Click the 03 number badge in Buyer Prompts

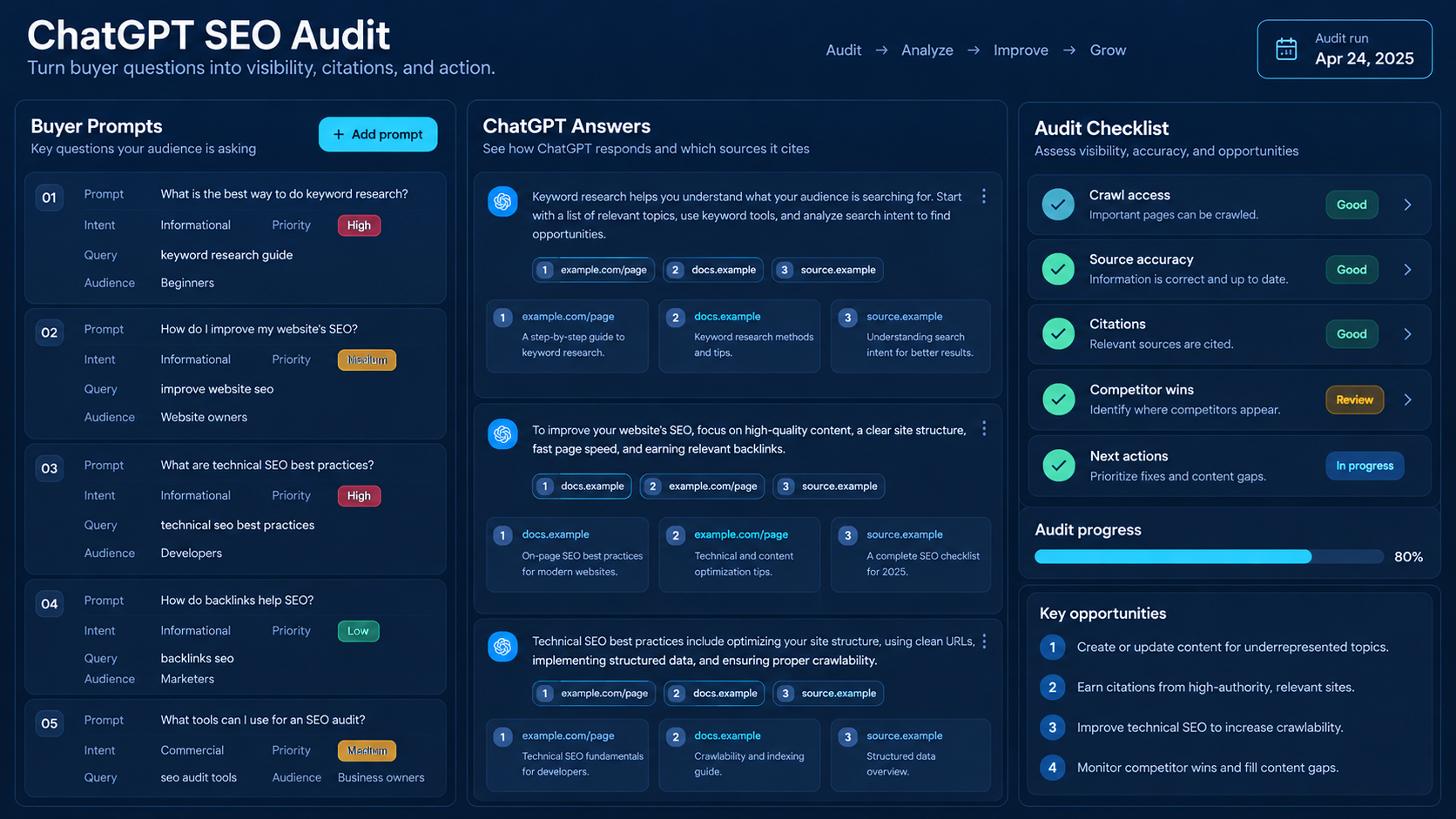point(50,468)
